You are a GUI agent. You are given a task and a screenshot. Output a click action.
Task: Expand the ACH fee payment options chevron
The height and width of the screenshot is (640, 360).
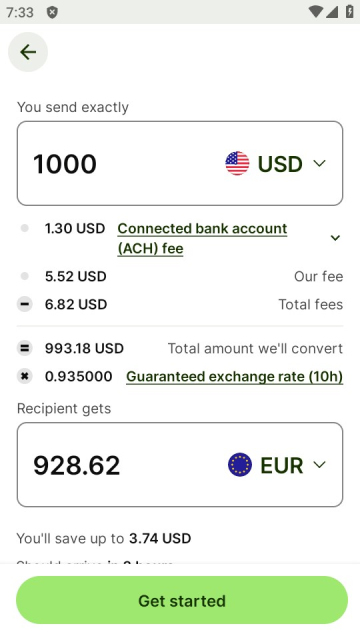click(335, 238)
